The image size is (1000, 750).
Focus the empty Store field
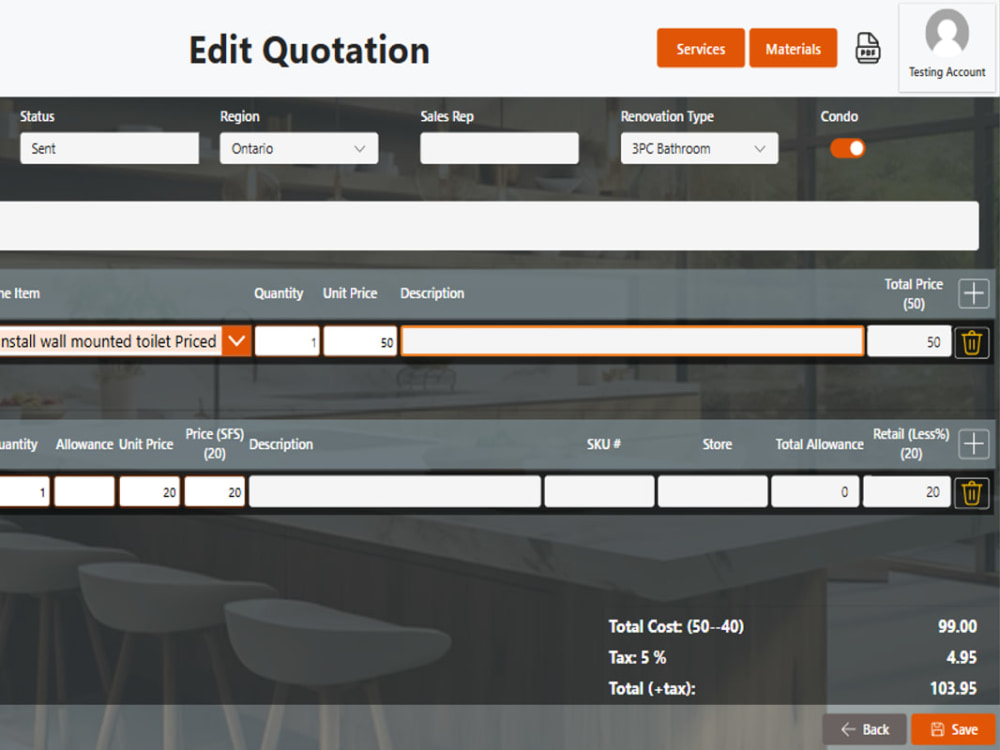pyautogui.click(x=712, y=492)
